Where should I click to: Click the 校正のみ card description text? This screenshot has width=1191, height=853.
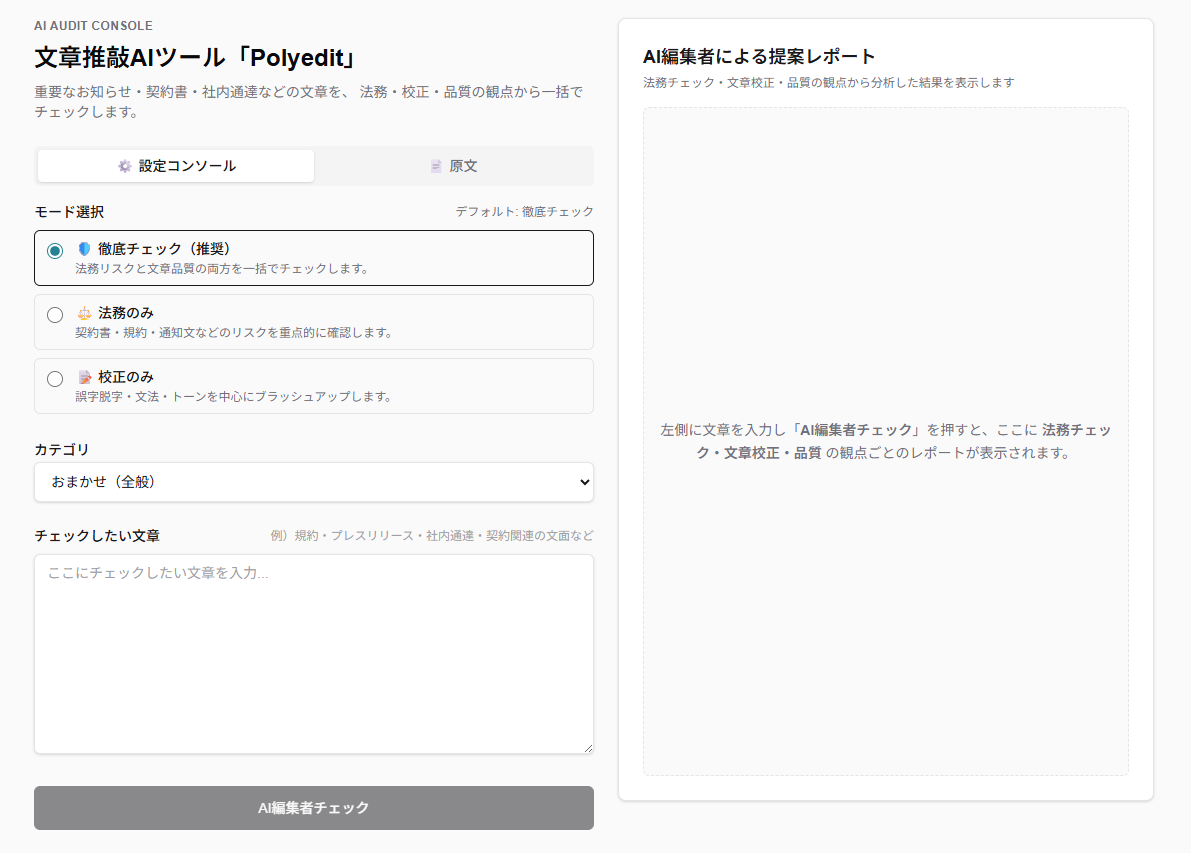[233, 396]
